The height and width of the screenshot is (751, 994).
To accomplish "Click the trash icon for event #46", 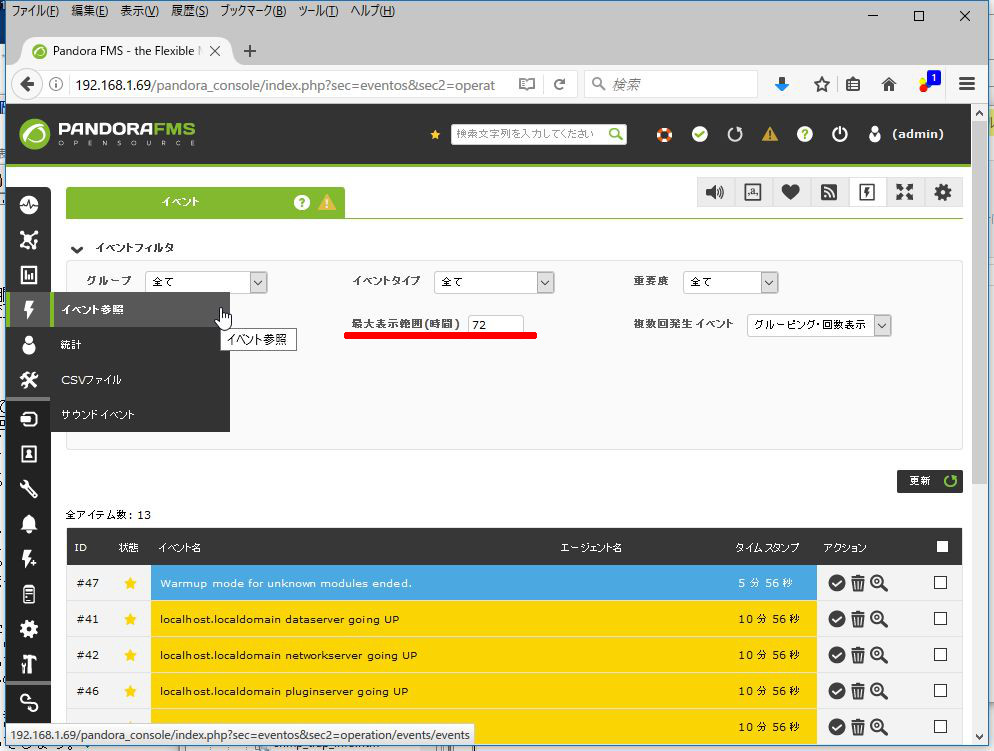I will point(858,691).
